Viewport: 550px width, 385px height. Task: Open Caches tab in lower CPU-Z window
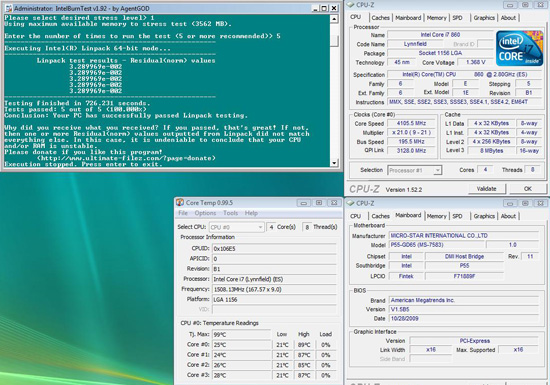(380, 216)
